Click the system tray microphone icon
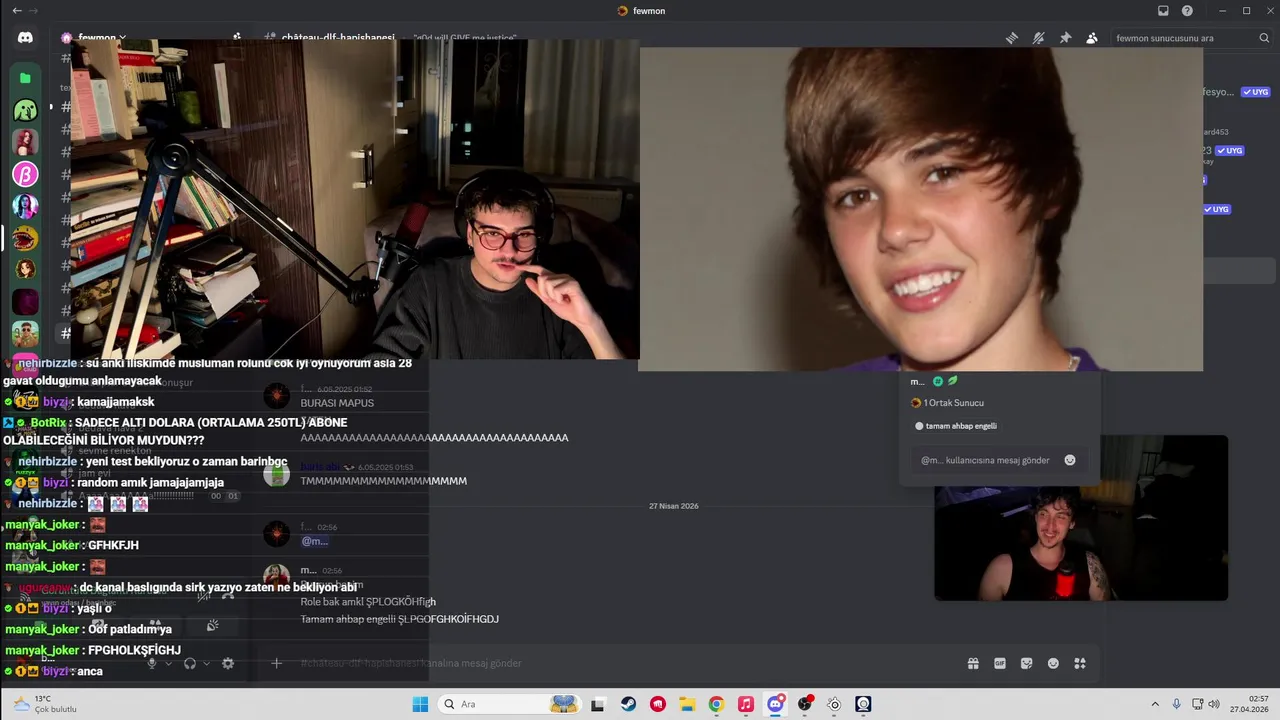 [1176, 704]
